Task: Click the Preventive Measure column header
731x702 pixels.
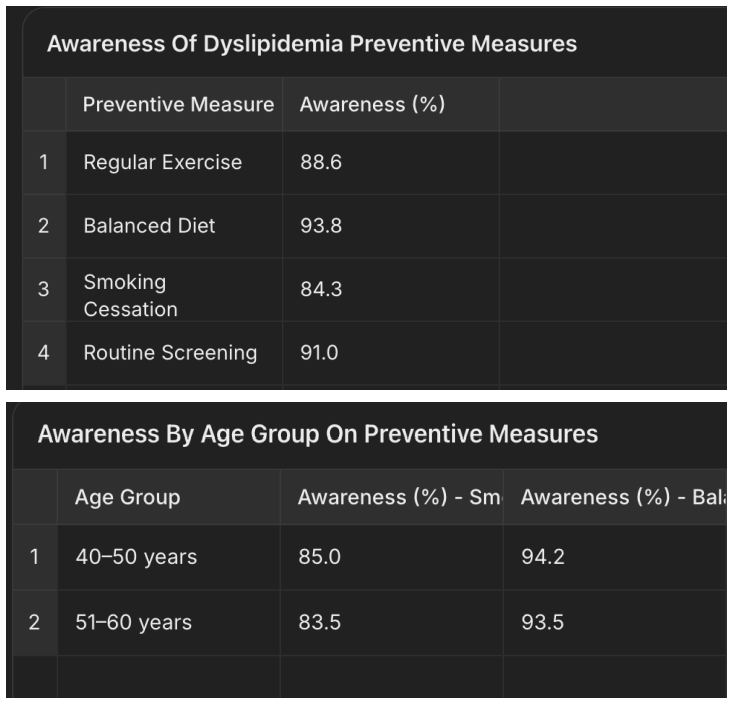Action: 177,105
